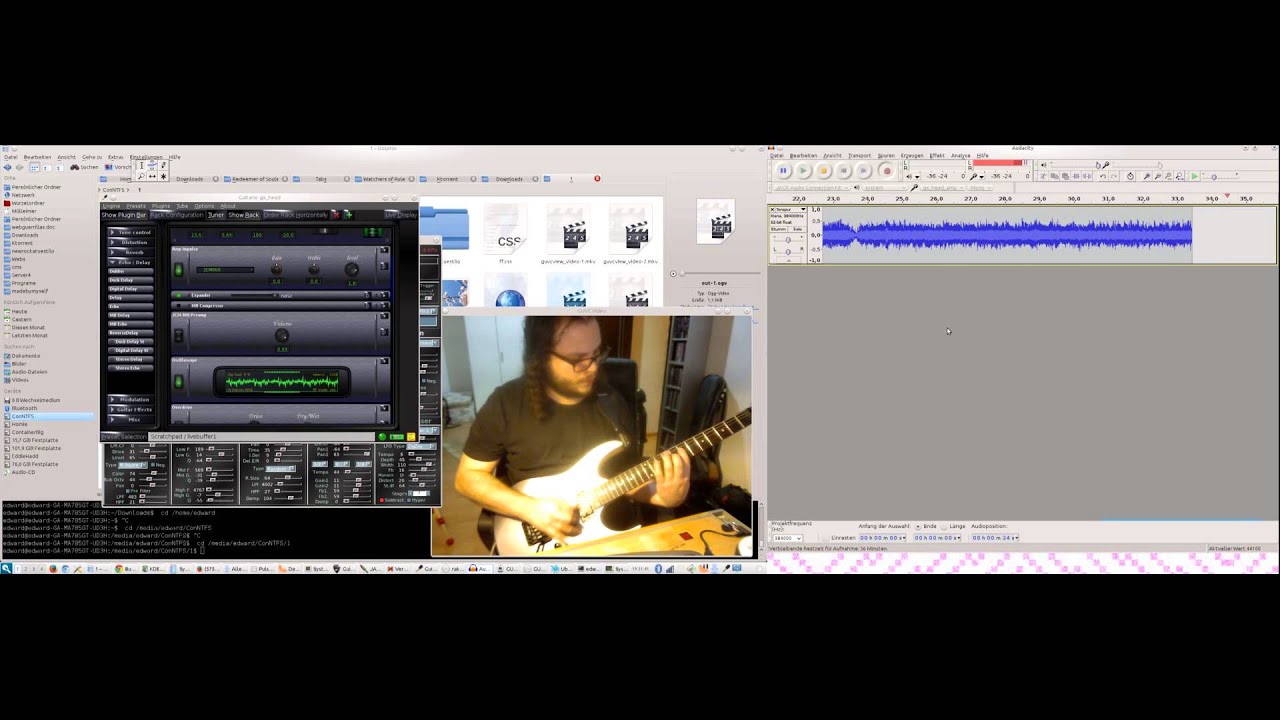This screenshot has height=720, width=1280.
Task: Open the JACK Audio Connection Kit host dropdown
Action: pyautogui.click(x=811, y=187)
